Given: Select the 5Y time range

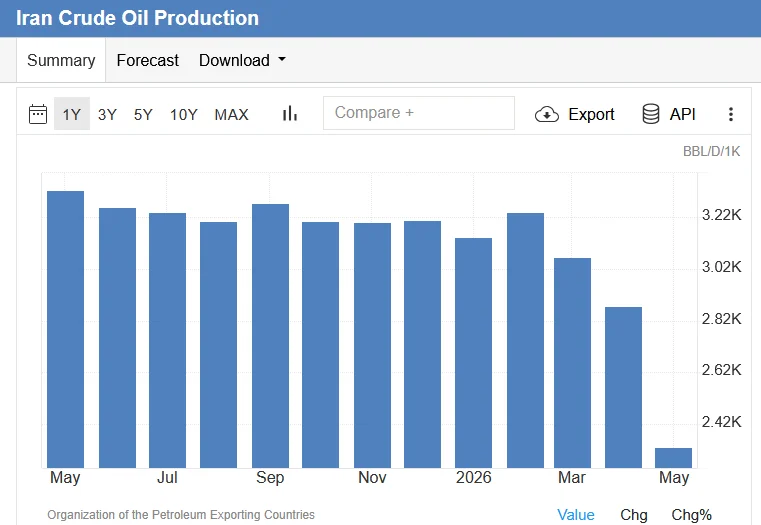Looking at the screenshot, I should click(143, 115).
